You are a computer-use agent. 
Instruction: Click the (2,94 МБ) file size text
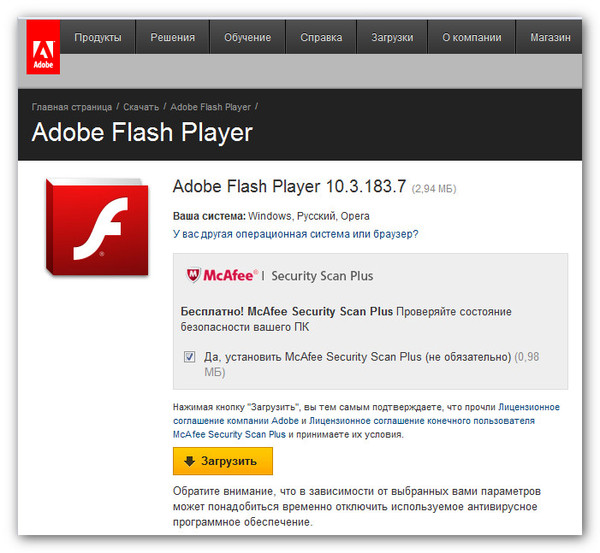coord(434,188)
